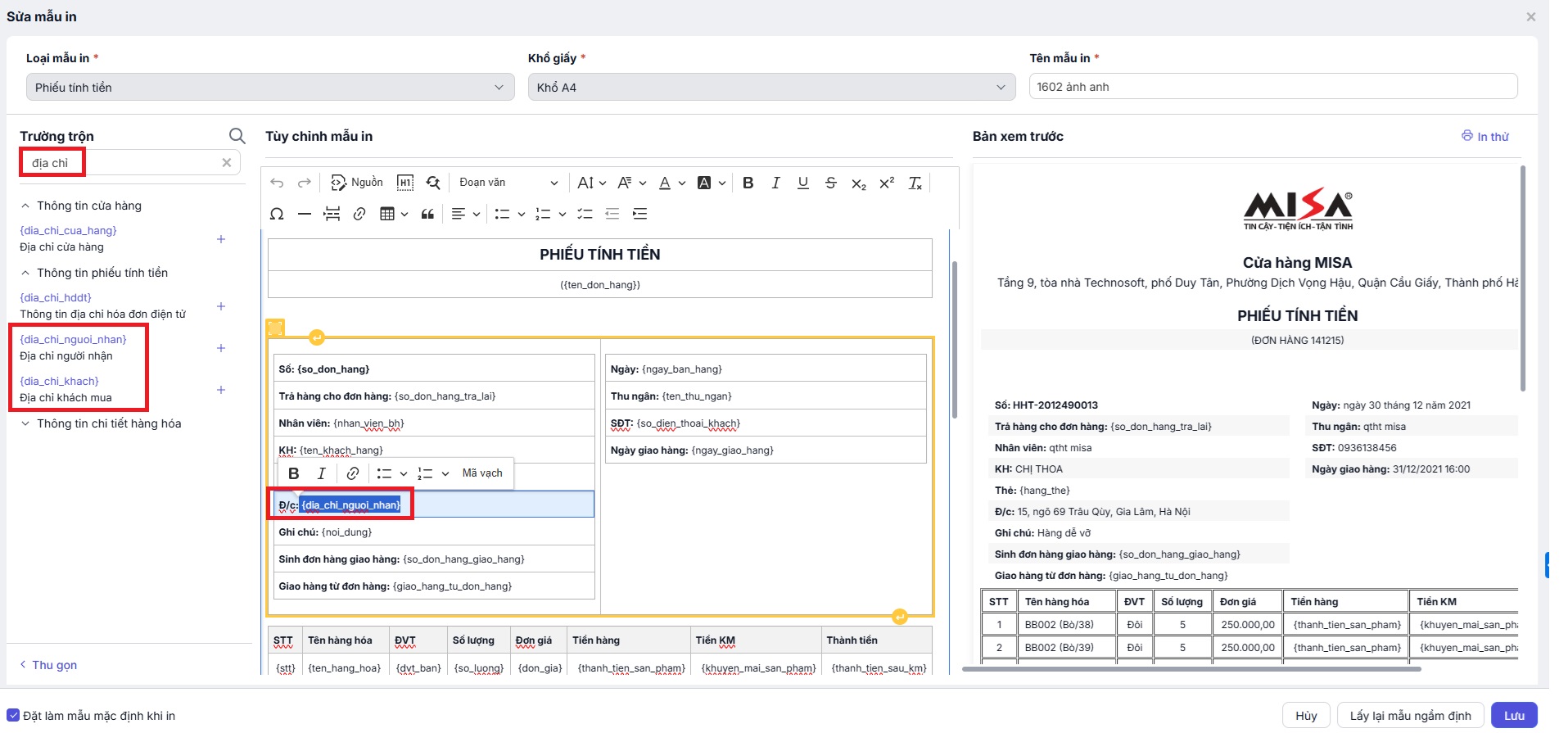Collapse 'Thông tin phiếu tính tiền' group

tap(25, 273)
